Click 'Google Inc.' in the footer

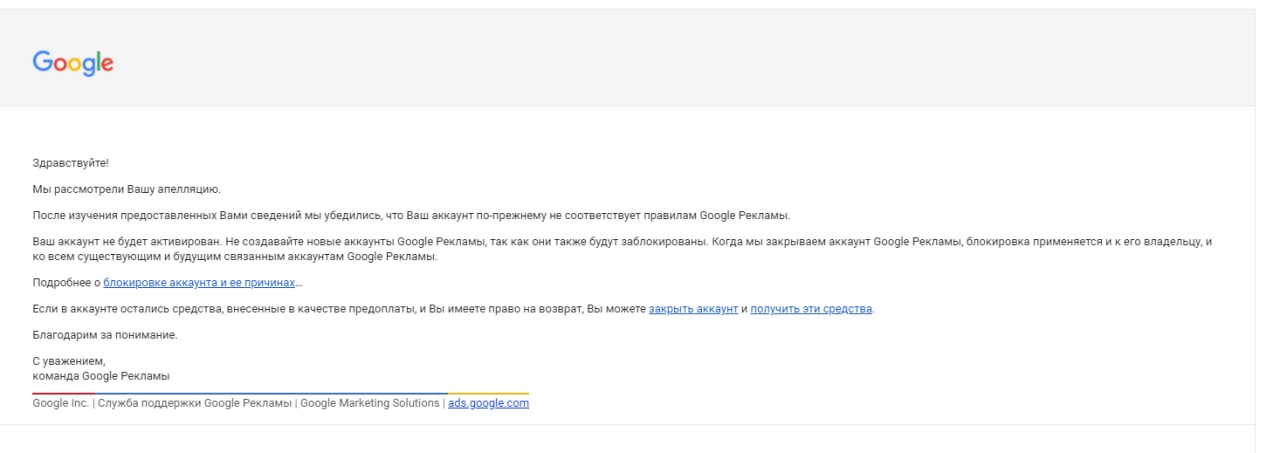(x=60, y=403)
